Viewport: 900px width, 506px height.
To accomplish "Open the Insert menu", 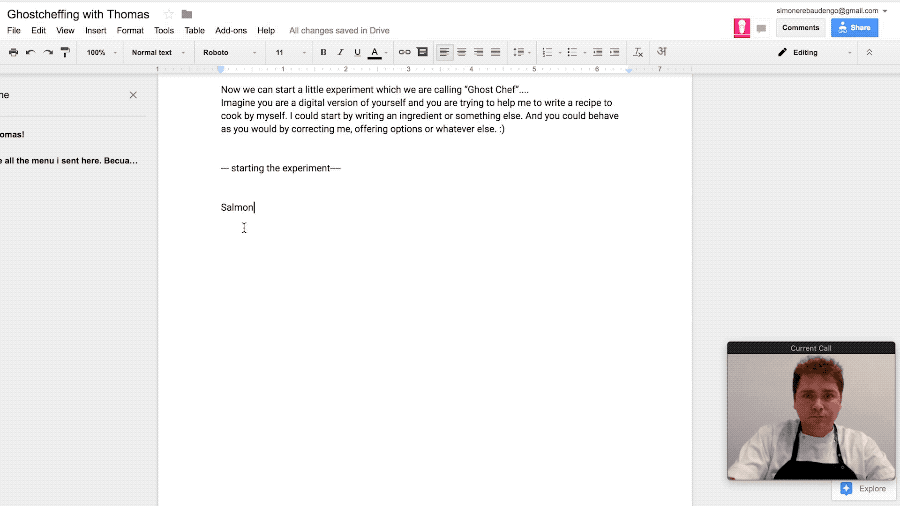I will pos(95,31).
